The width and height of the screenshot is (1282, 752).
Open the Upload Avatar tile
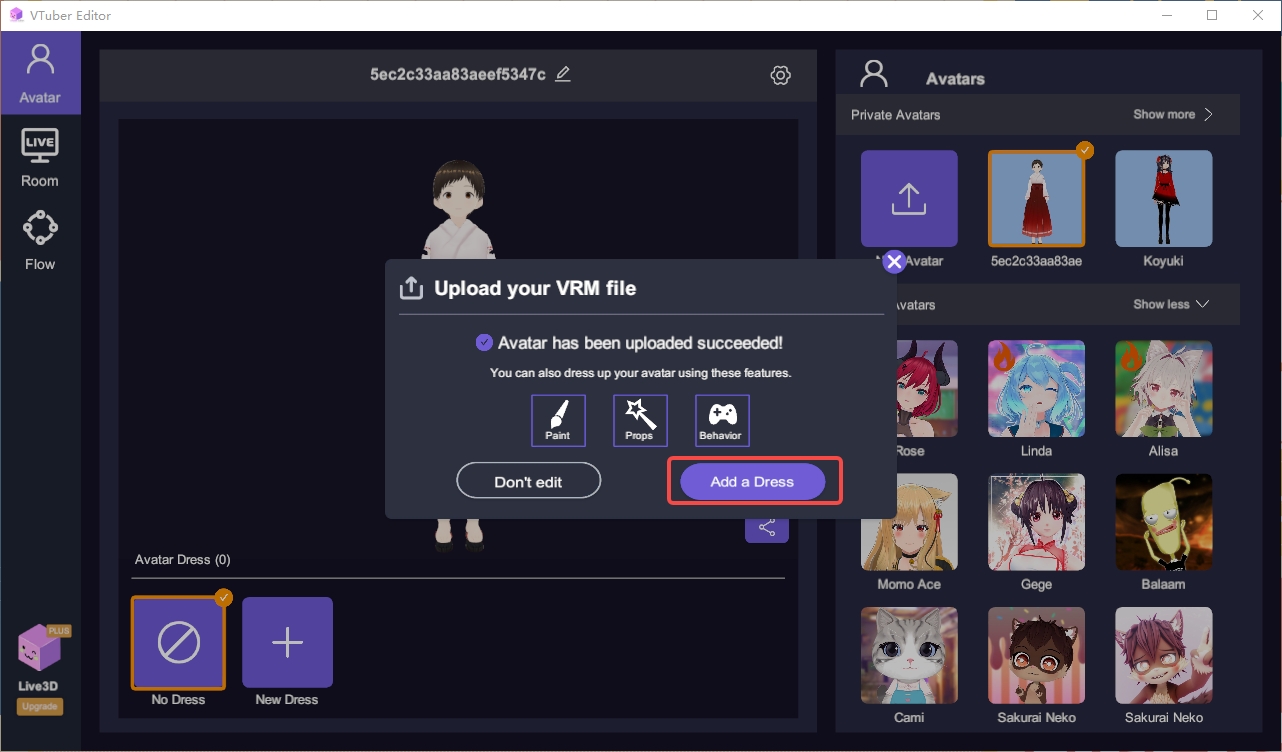[908, 198]
